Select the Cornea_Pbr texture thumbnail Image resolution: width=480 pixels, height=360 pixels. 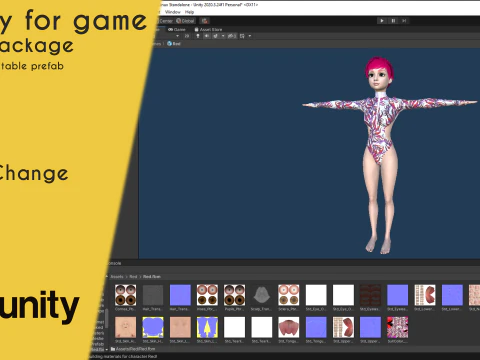pyautogui.click(x=125, y=295)
